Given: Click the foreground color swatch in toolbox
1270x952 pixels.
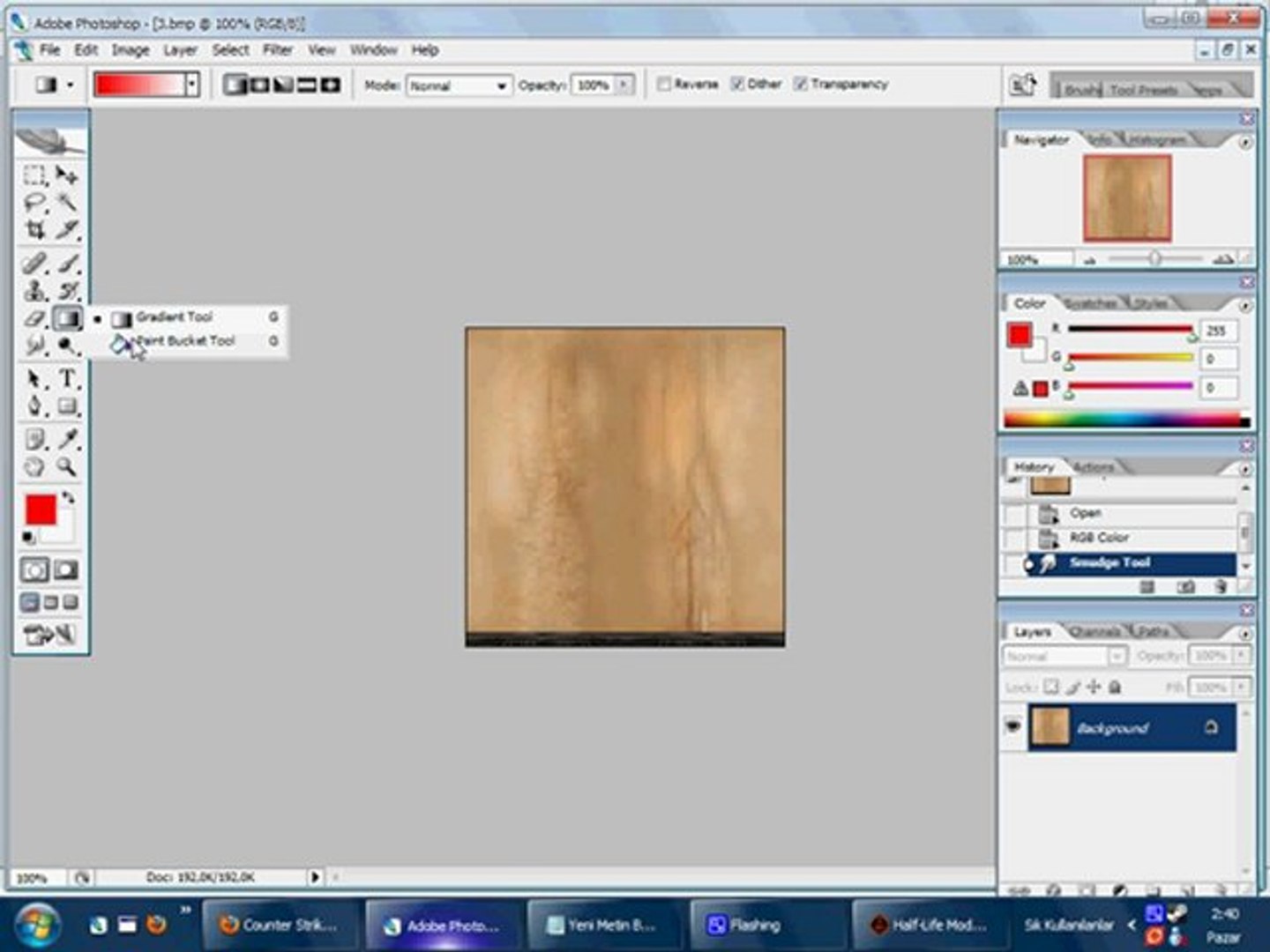Looking at the screenshot, I should click(x=40, y=509).
